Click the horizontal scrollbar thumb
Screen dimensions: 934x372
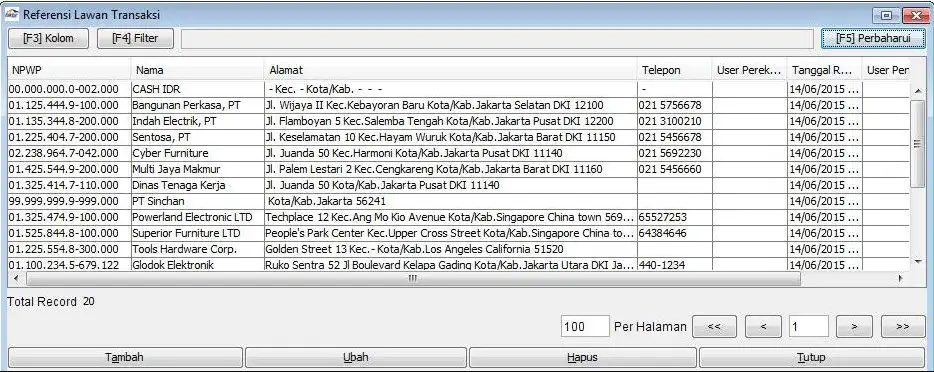(413, 278)
